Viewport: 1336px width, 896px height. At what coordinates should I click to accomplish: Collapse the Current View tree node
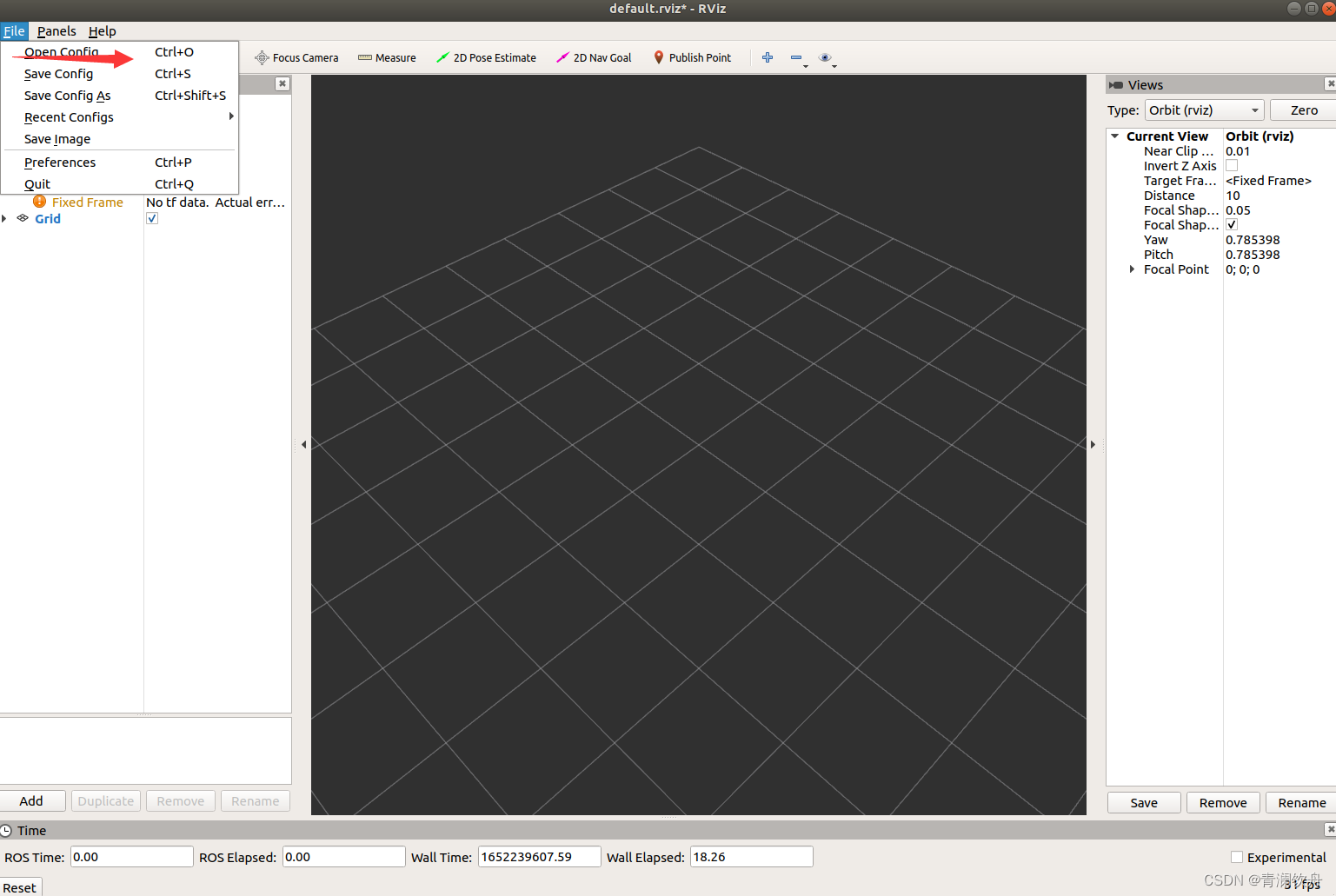pyautogui.click(x=1114, y=136)
